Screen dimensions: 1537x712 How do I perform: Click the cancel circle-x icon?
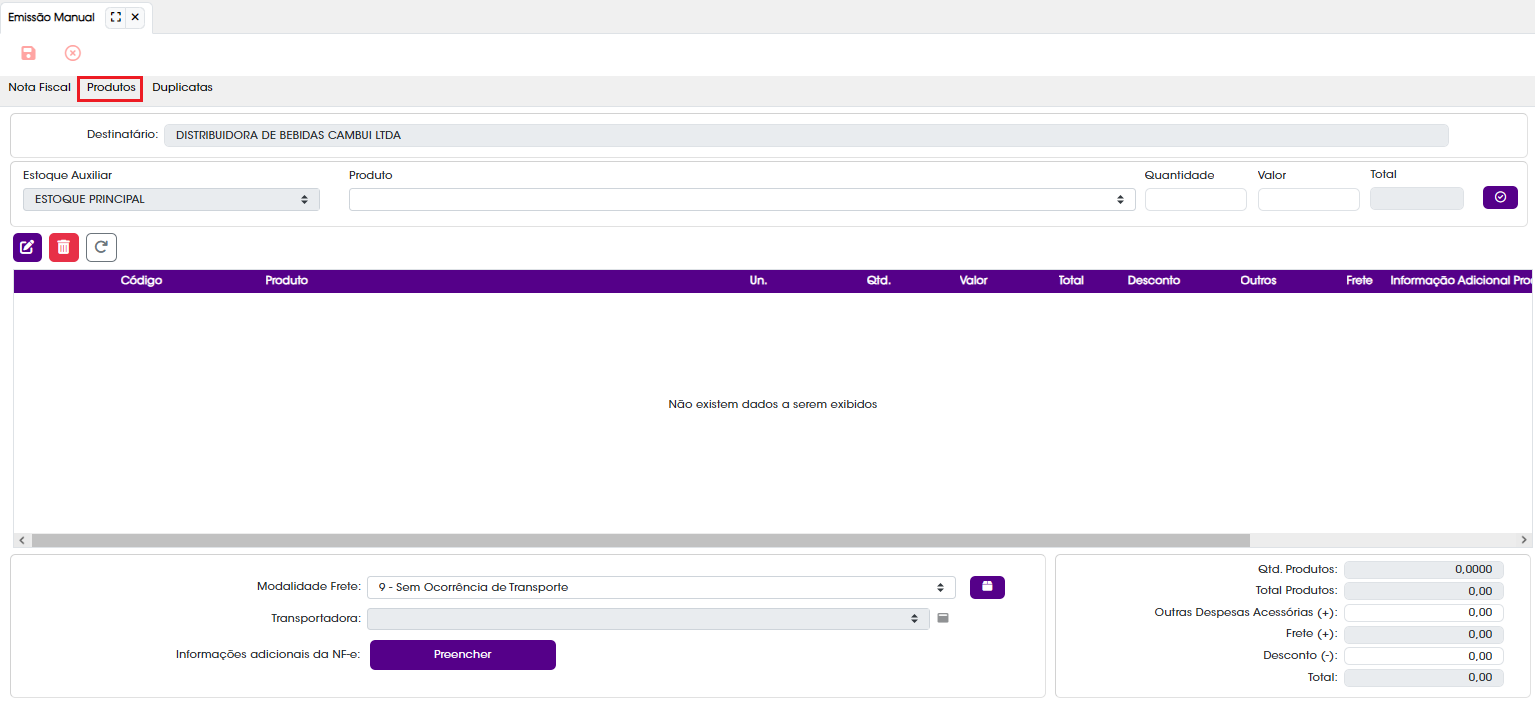tap(73, 53)
